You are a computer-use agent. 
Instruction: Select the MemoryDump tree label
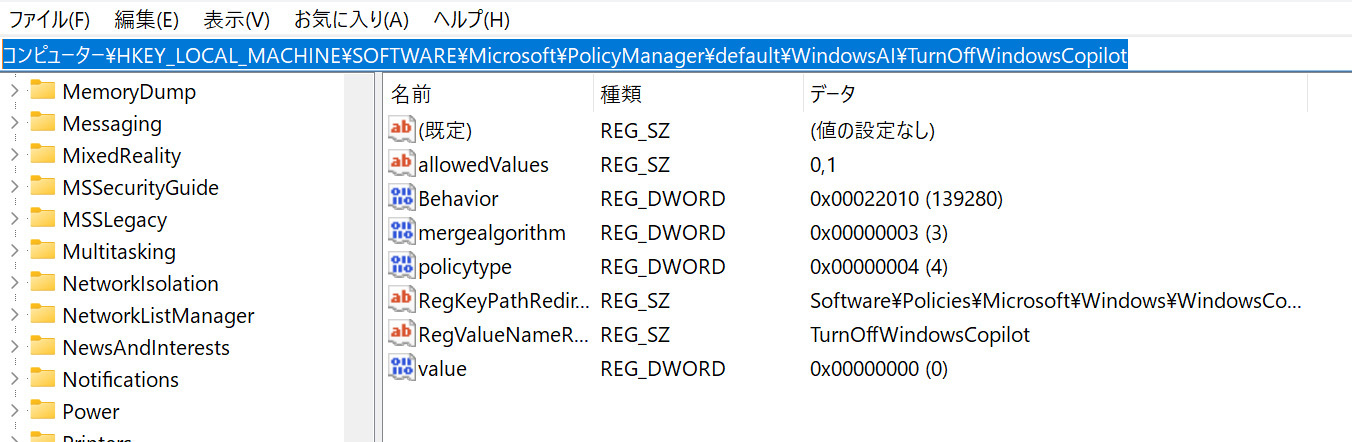point(129,92)
